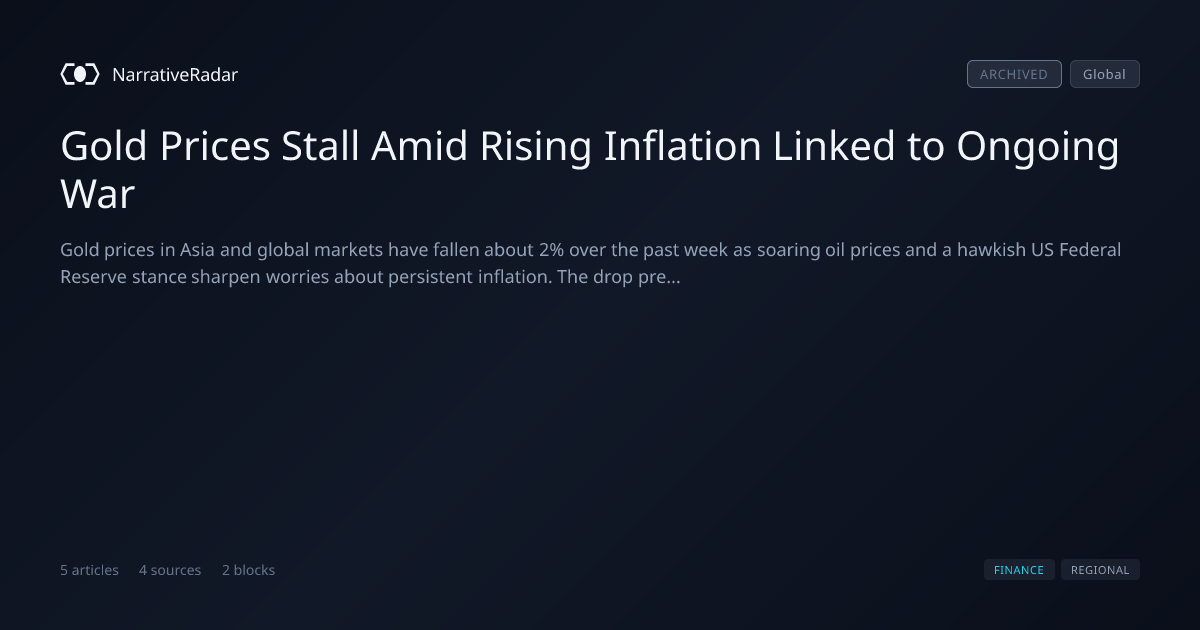
Task: Click the word War in the headline
Action: tap(97, 194)
